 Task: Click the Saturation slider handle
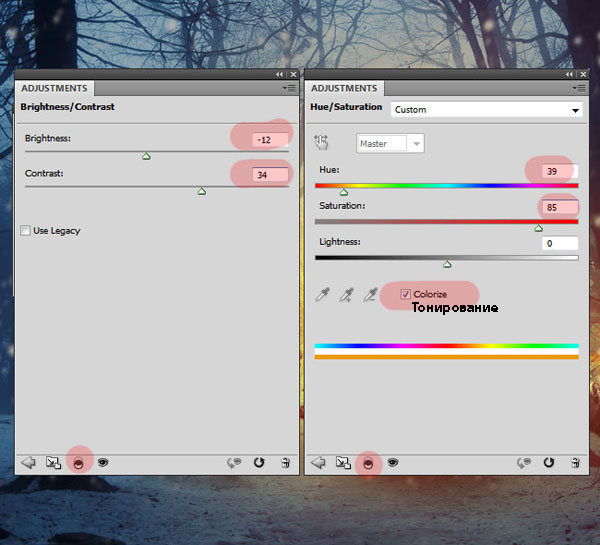538,228
